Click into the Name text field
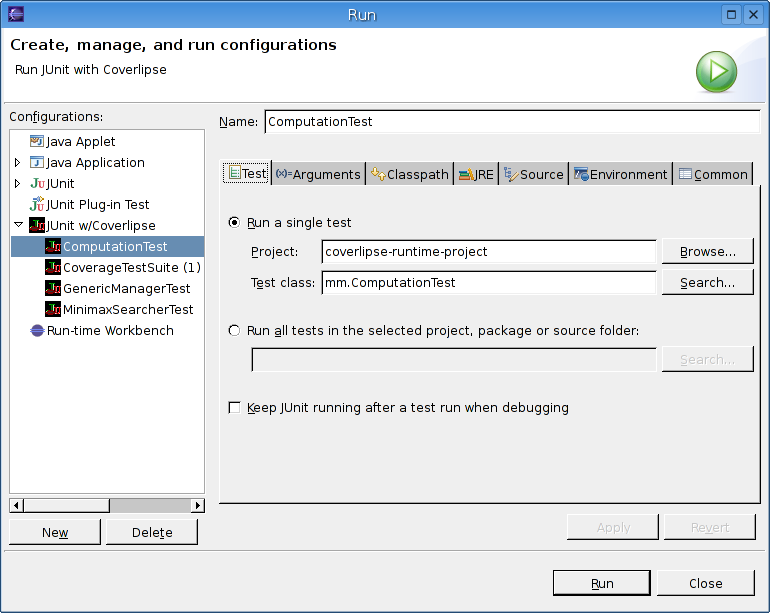 (510, 122)
